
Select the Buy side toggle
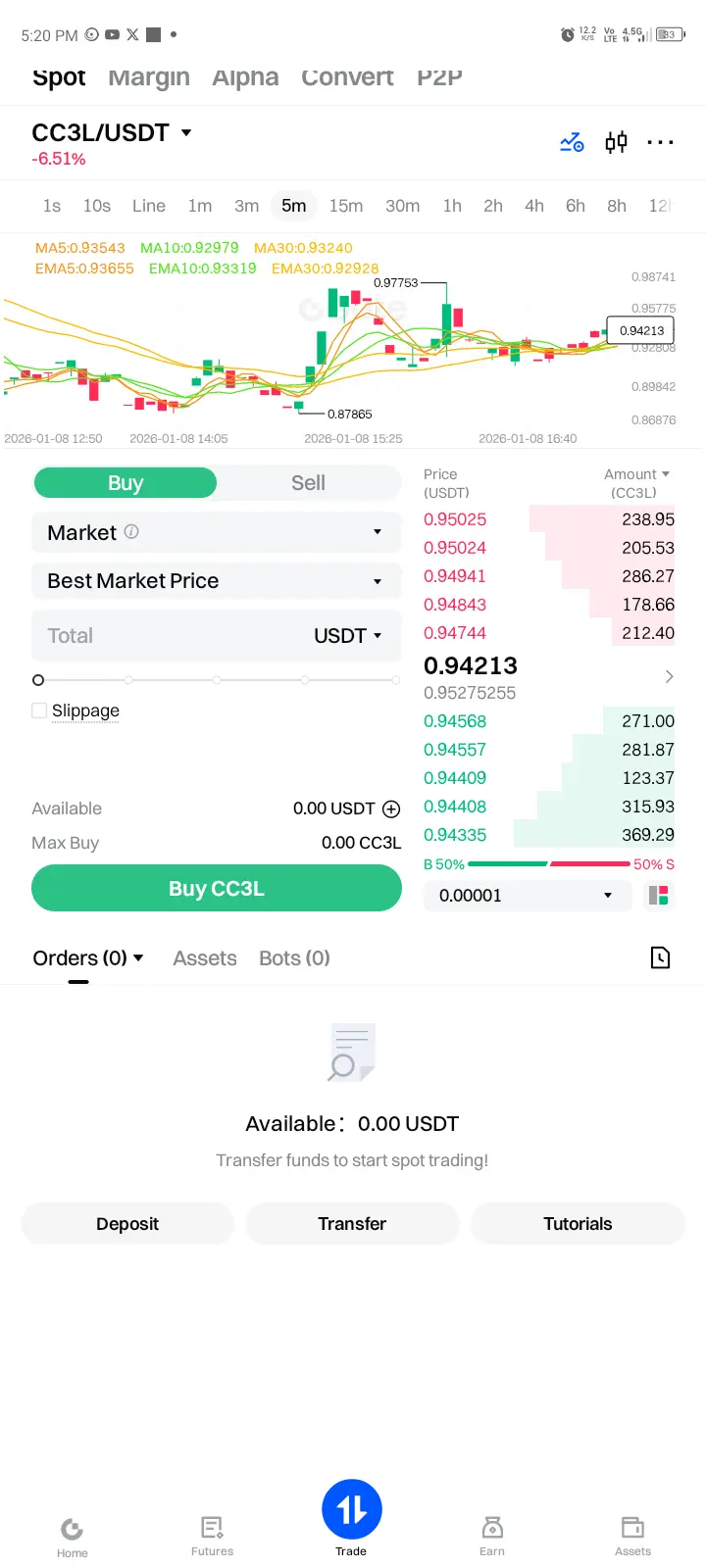[126, 482]
